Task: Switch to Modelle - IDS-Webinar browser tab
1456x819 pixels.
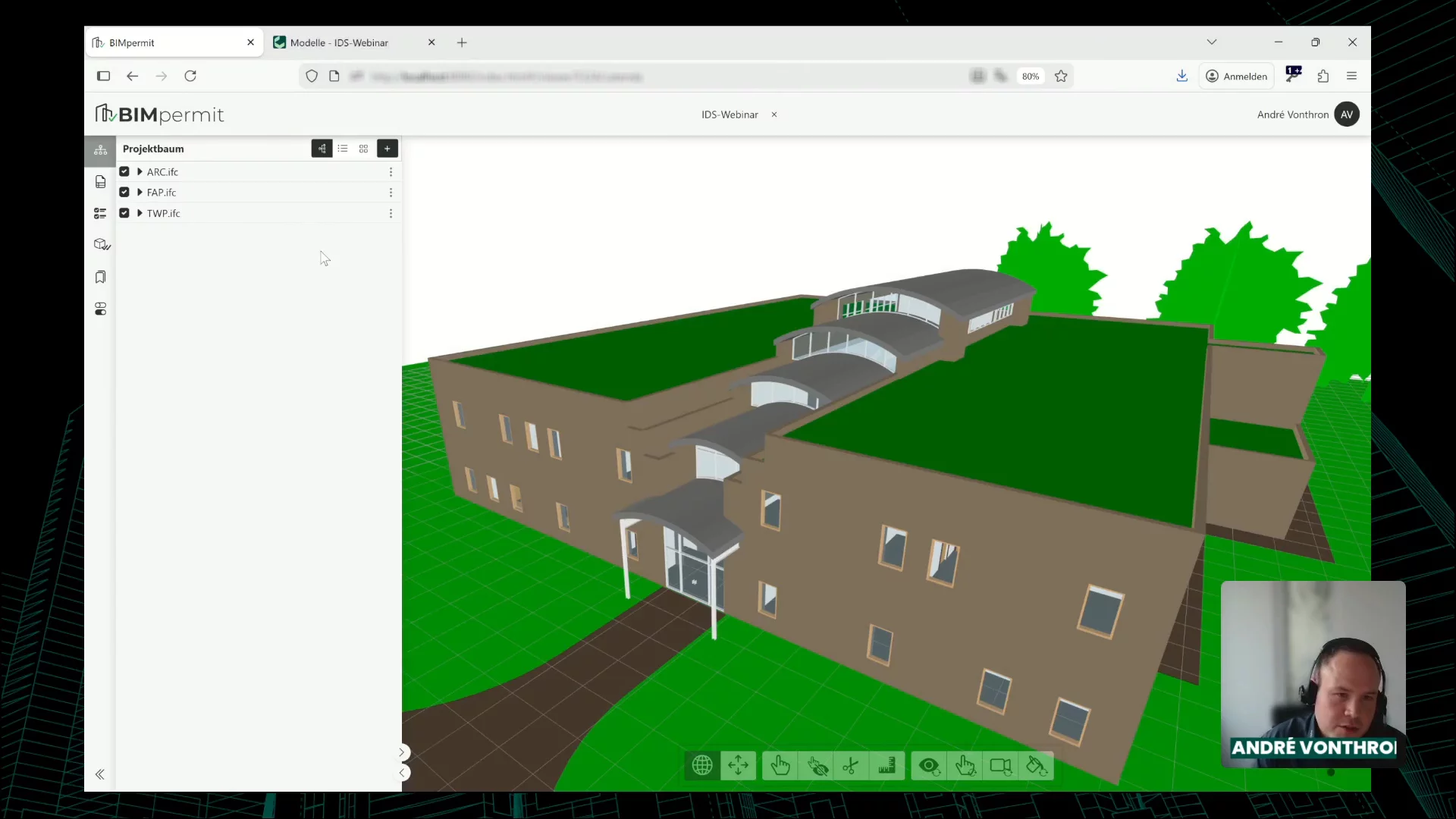Action: pos(339,42)
